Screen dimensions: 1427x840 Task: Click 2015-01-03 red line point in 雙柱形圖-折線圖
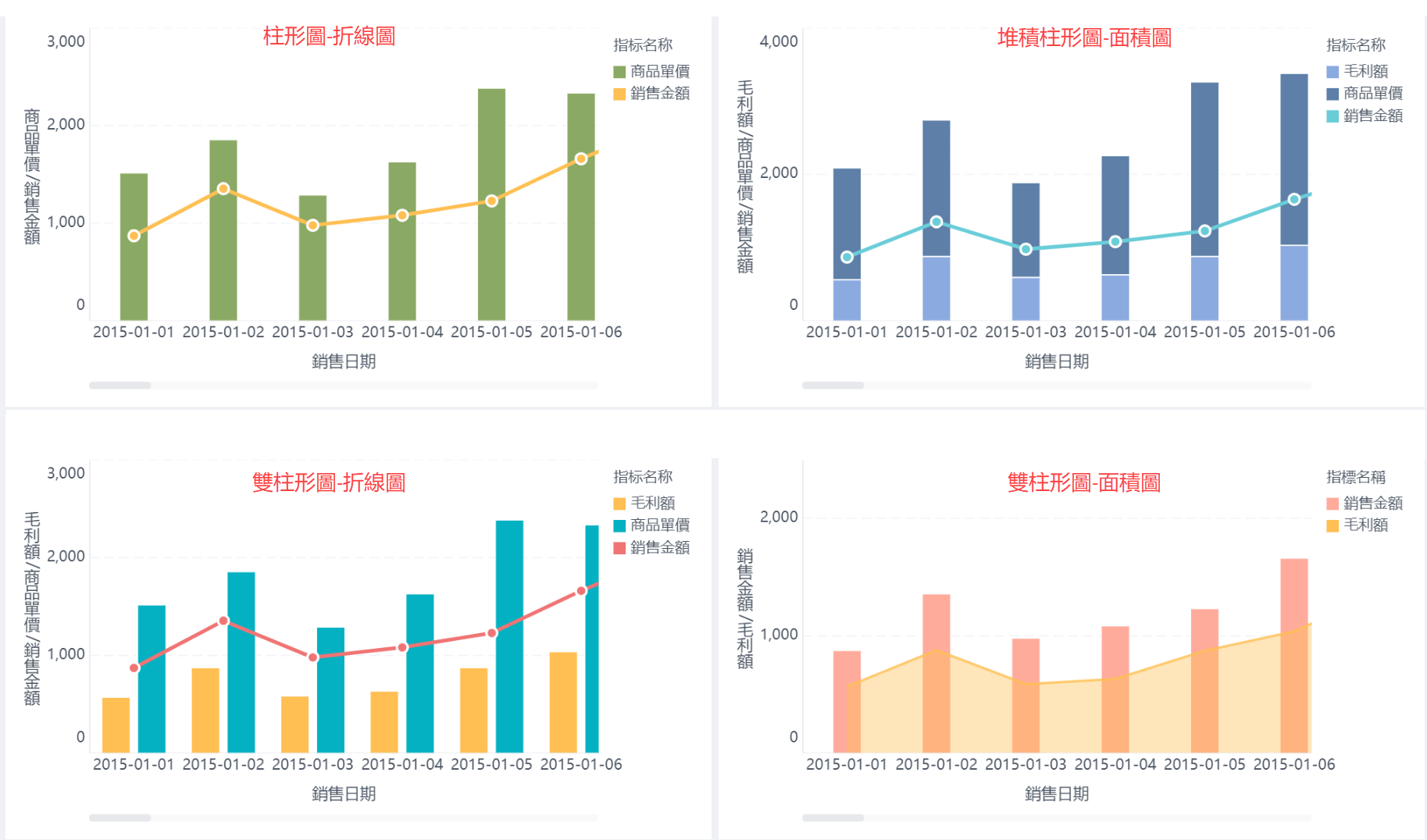tap(312, 657)
